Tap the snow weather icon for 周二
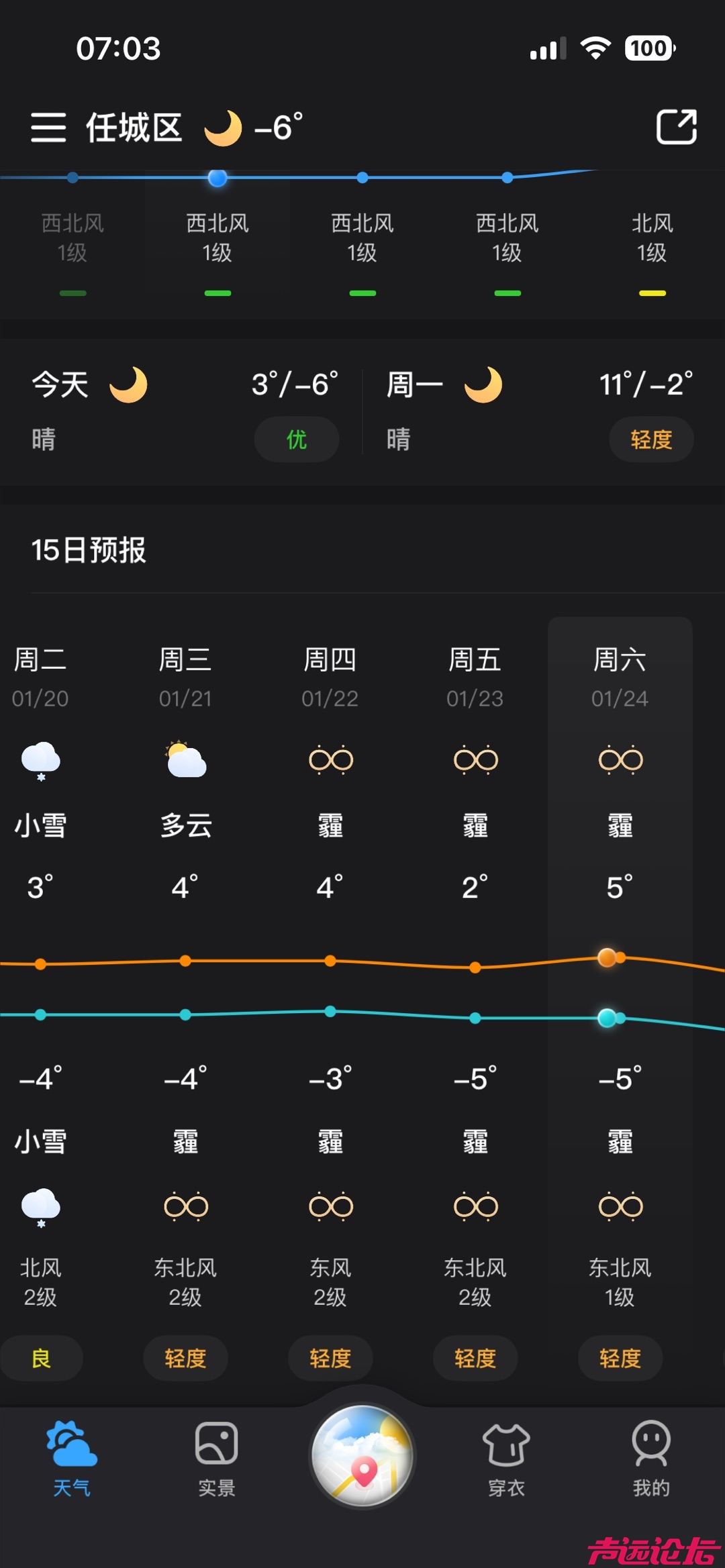The image size is (725, 1568). click(x=40, y=760)
